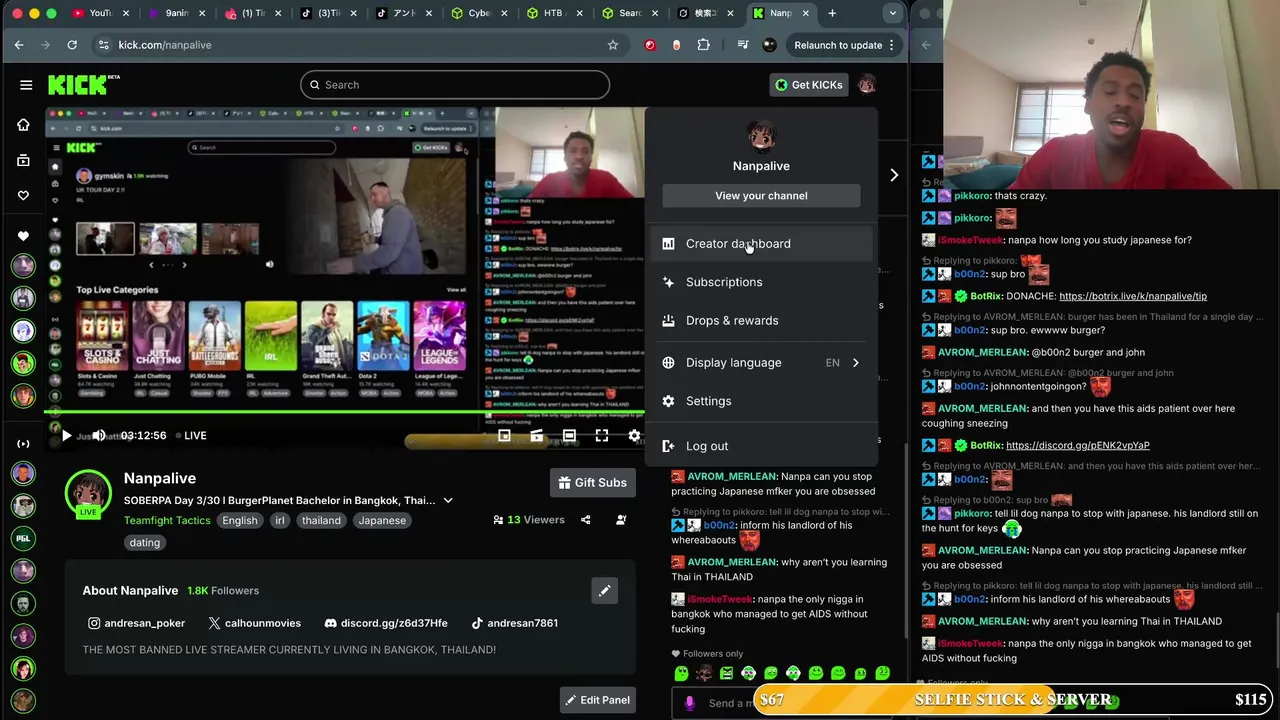Viewport: 1280px width, 720px height.
Task: Open Browse icon in Kick sidebar
Action: coord(23,160)
